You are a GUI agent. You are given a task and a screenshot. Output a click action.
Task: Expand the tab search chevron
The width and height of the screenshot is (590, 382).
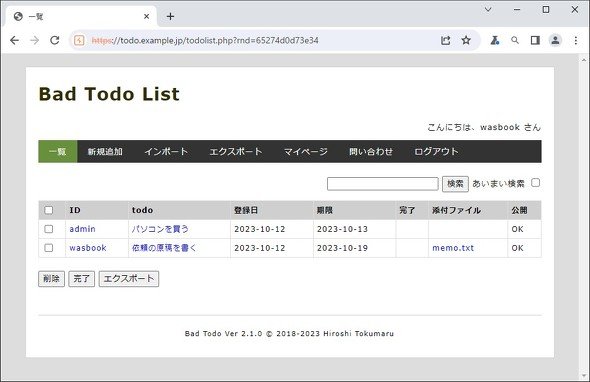[488, 9]
